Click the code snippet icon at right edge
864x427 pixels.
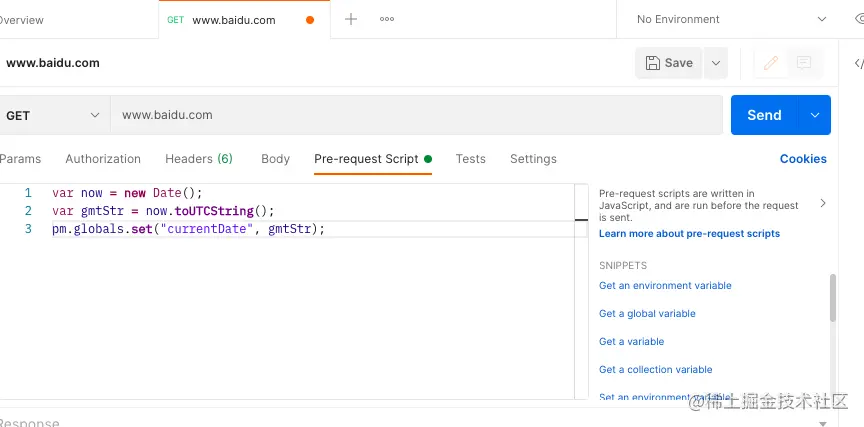[x=858, y=63]
